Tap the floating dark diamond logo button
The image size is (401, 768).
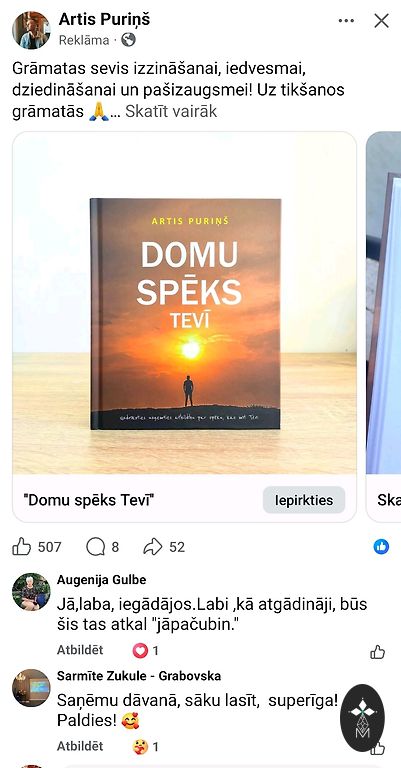[x=363, y=718]
